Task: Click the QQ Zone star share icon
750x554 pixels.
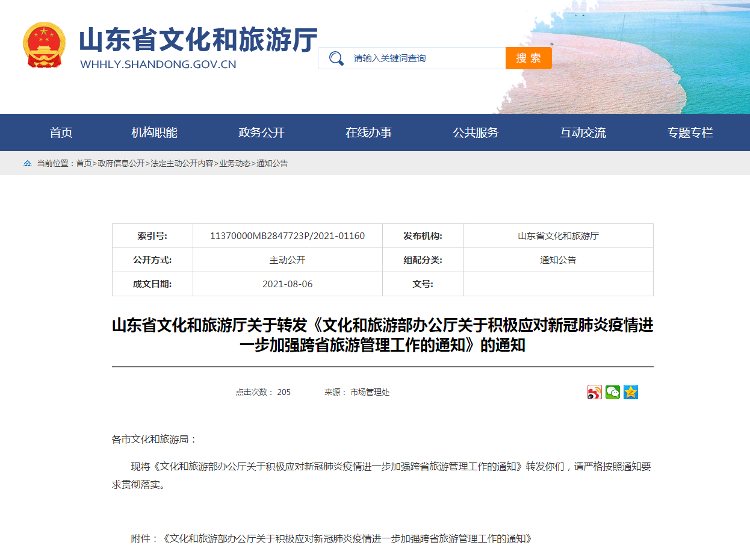Action: pos(630,392)
